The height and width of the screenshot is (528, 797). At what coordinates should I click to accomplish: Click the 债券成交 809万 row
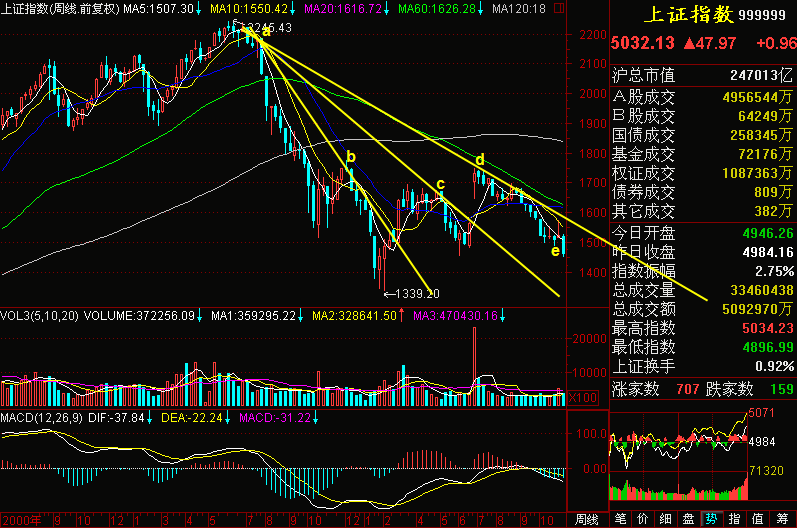[702, 192]
